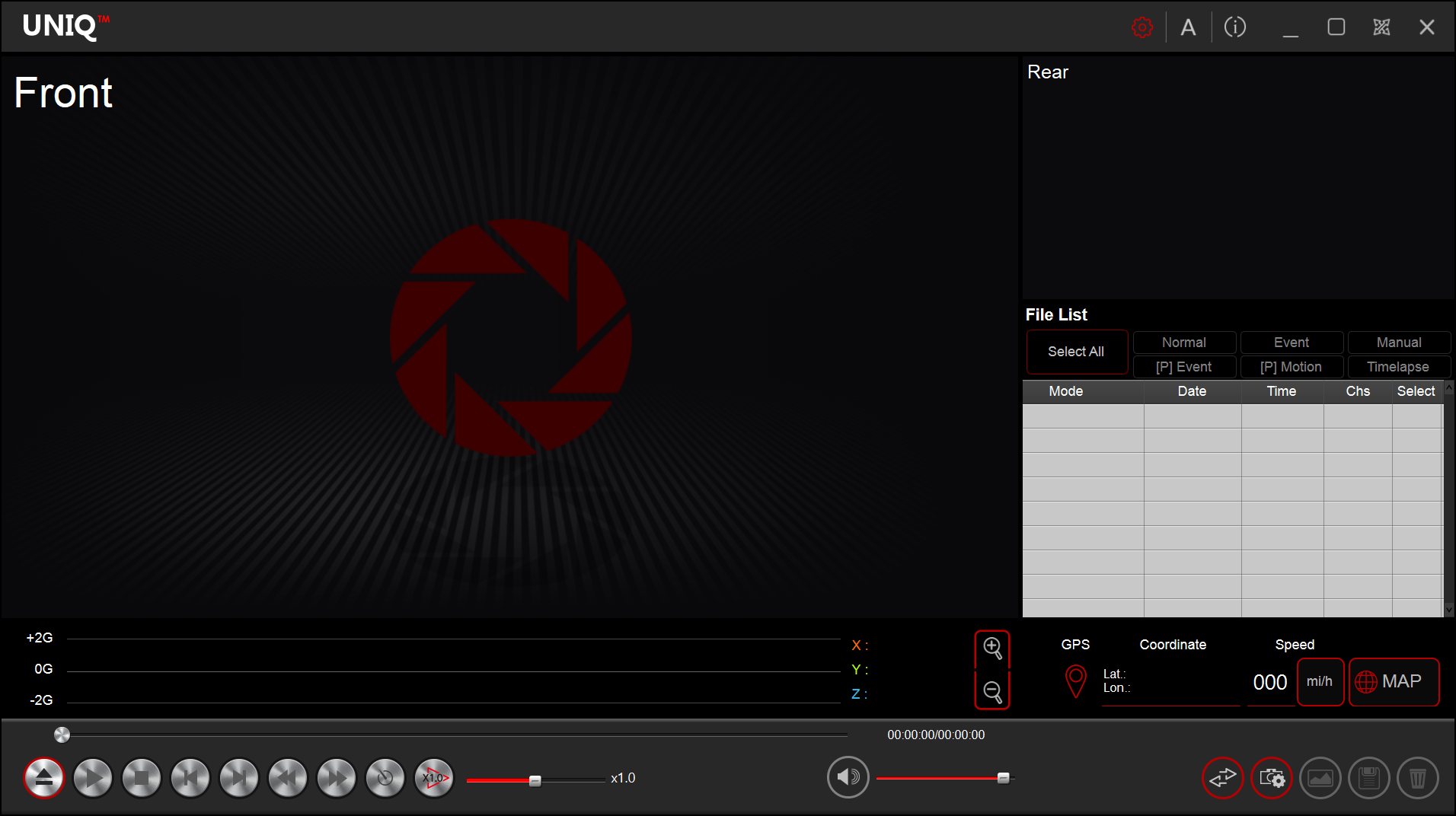Click the language 'A' icon
This screenshot has width=1456, height=816.
coord(1189,27)
